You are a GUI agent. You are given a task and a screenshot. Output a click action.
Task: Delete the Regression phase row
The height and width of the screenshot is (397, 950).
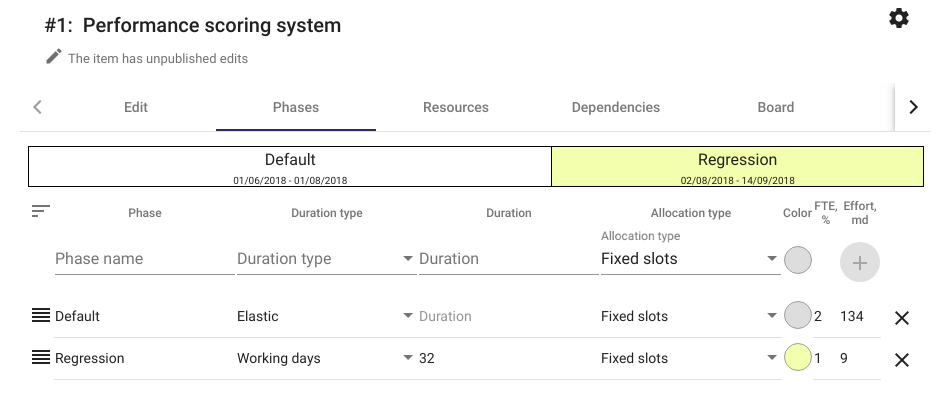(x=902, y=360)
